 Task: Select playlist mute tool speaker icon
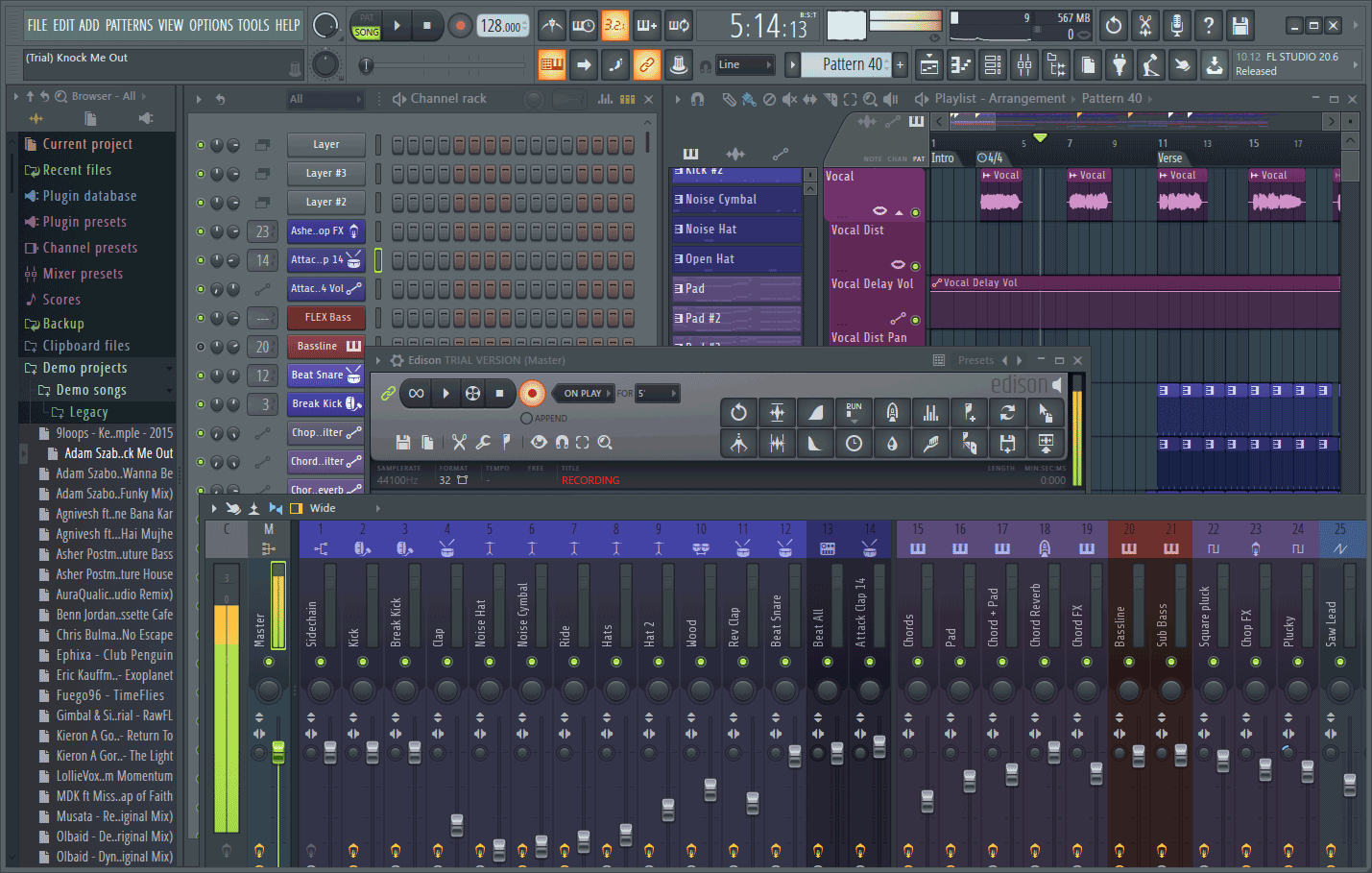(789, 99)
